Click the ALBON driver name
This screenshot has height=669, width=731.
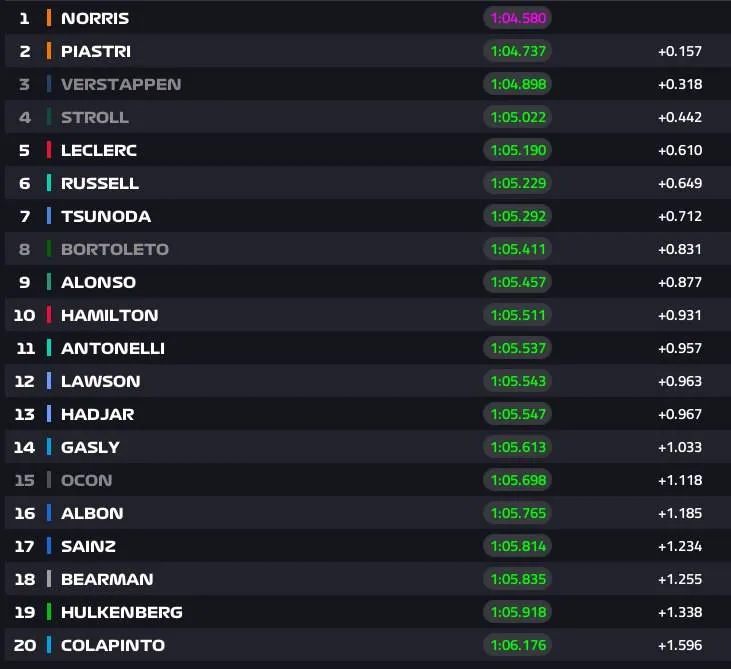[x=92, y=513]
